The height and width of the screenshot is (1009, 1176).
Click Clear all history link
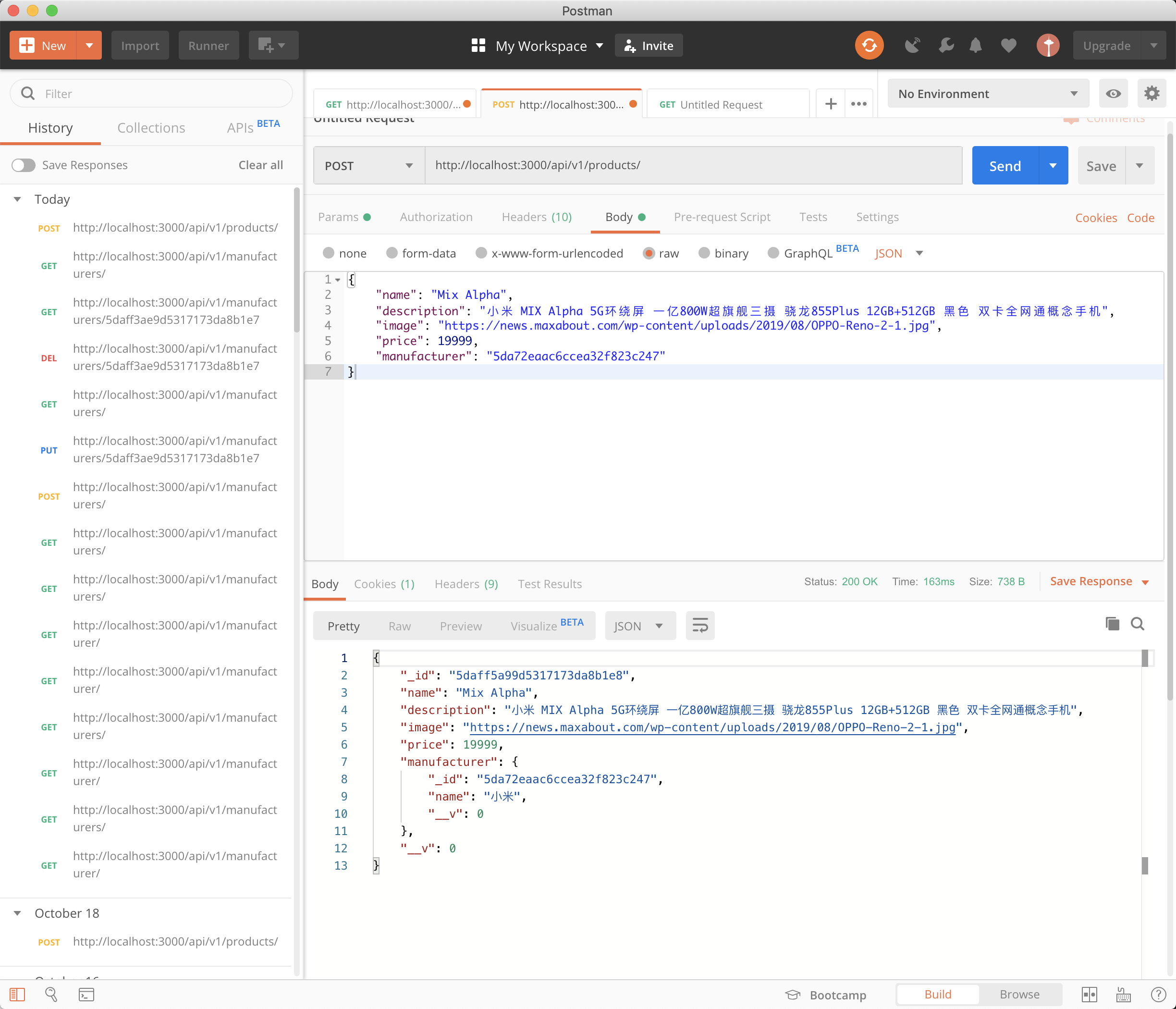pos(260,165)
